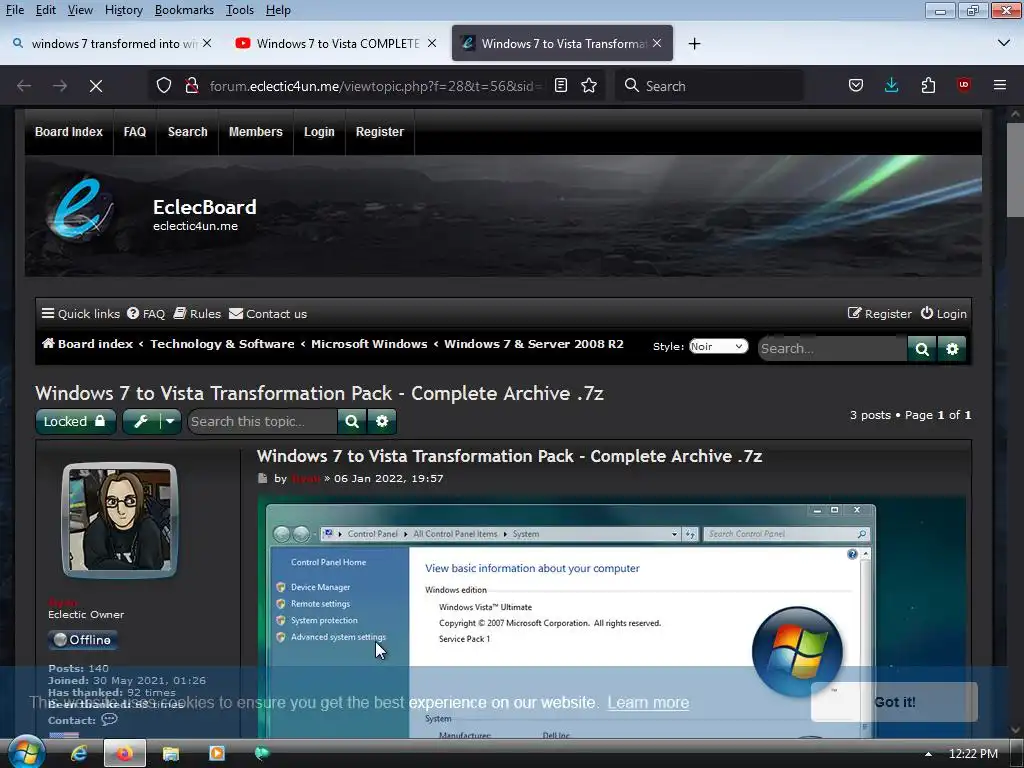
Task: Dismiss cookie notice with Got it!
Action: (894, 702)
